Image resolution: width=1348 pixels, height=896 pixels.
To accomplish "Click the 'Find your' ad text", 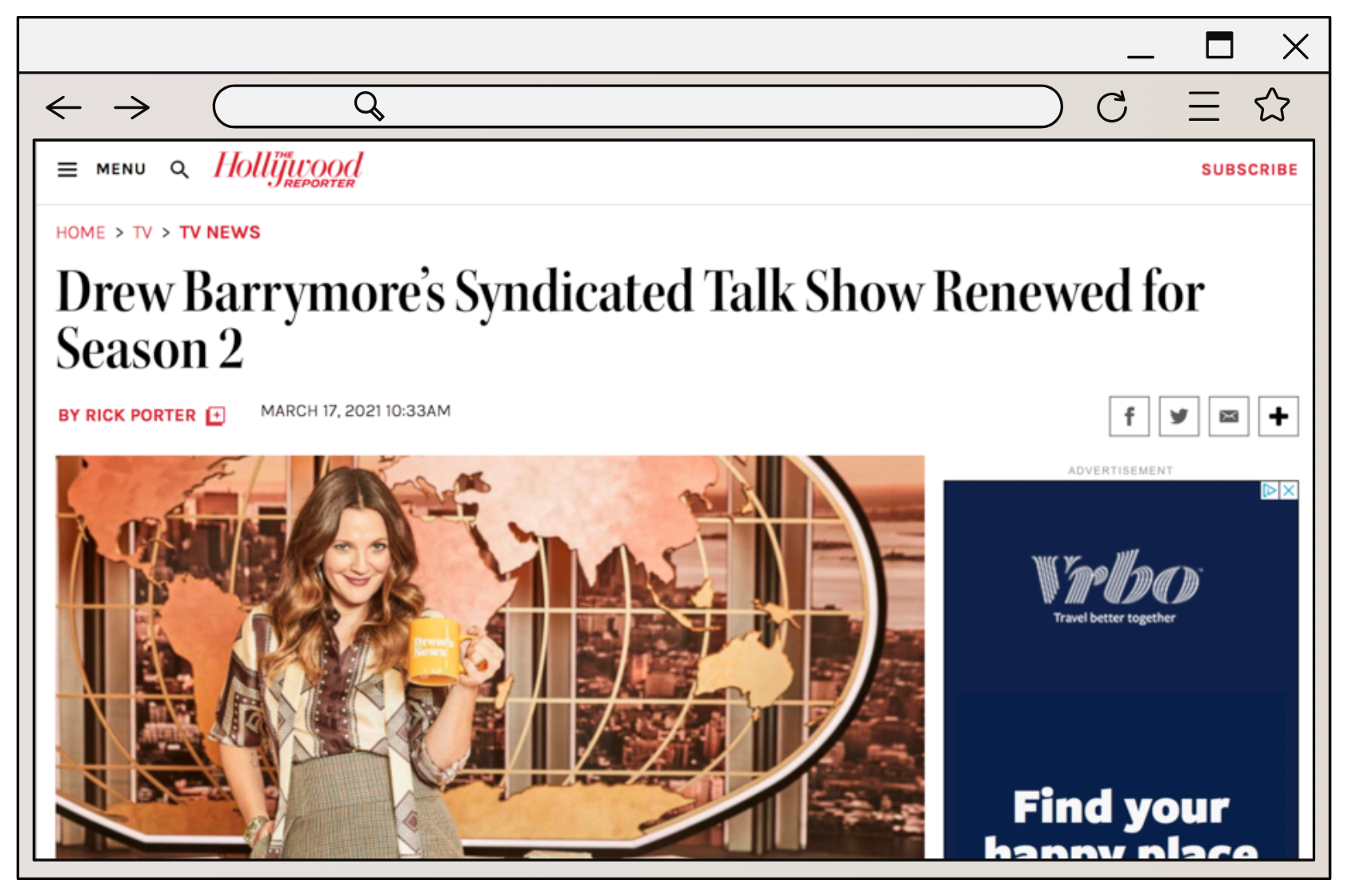I will (x=1121, y=807).
